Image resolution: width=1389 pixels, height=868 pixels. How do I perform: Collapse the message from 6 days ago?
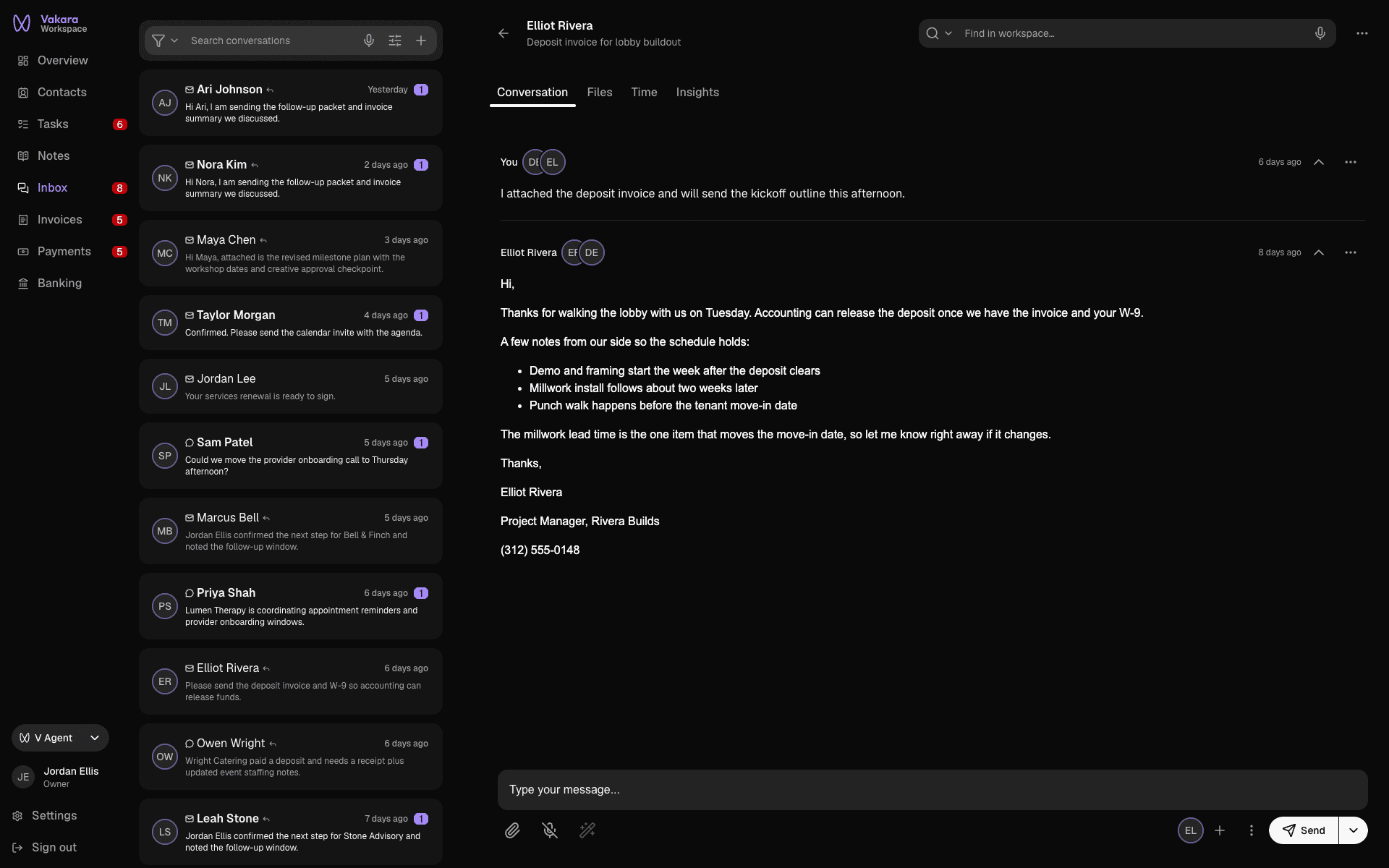pyautogui.click(x=1319, y=162)
